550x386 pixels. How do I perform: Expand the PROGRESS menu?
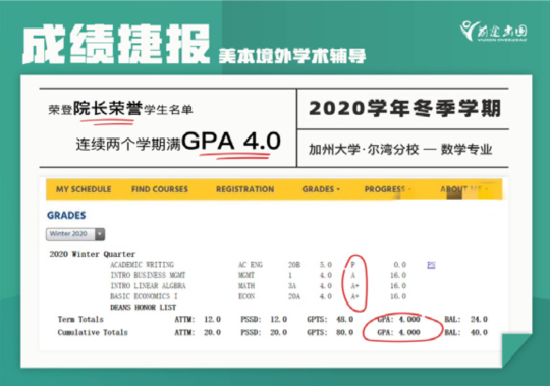coord(387,189)
